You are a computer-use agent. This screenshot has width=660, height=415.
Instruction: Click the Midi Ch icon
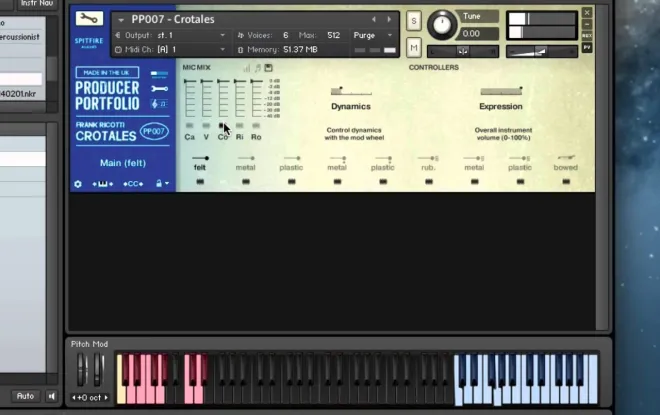(118, 50)
